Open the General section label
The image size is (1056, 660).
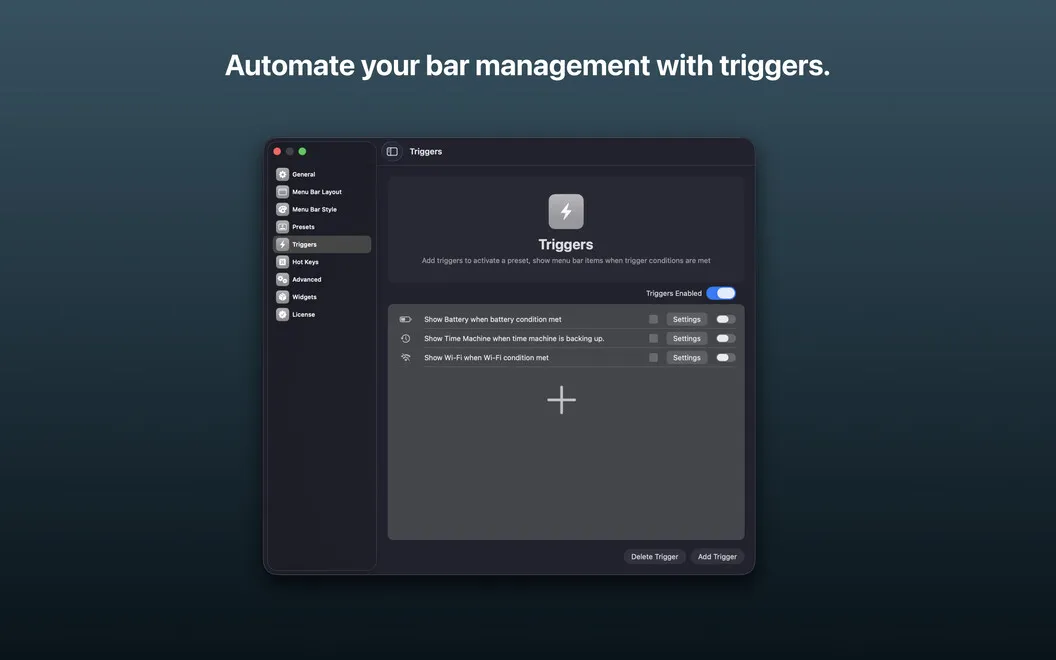304,174
